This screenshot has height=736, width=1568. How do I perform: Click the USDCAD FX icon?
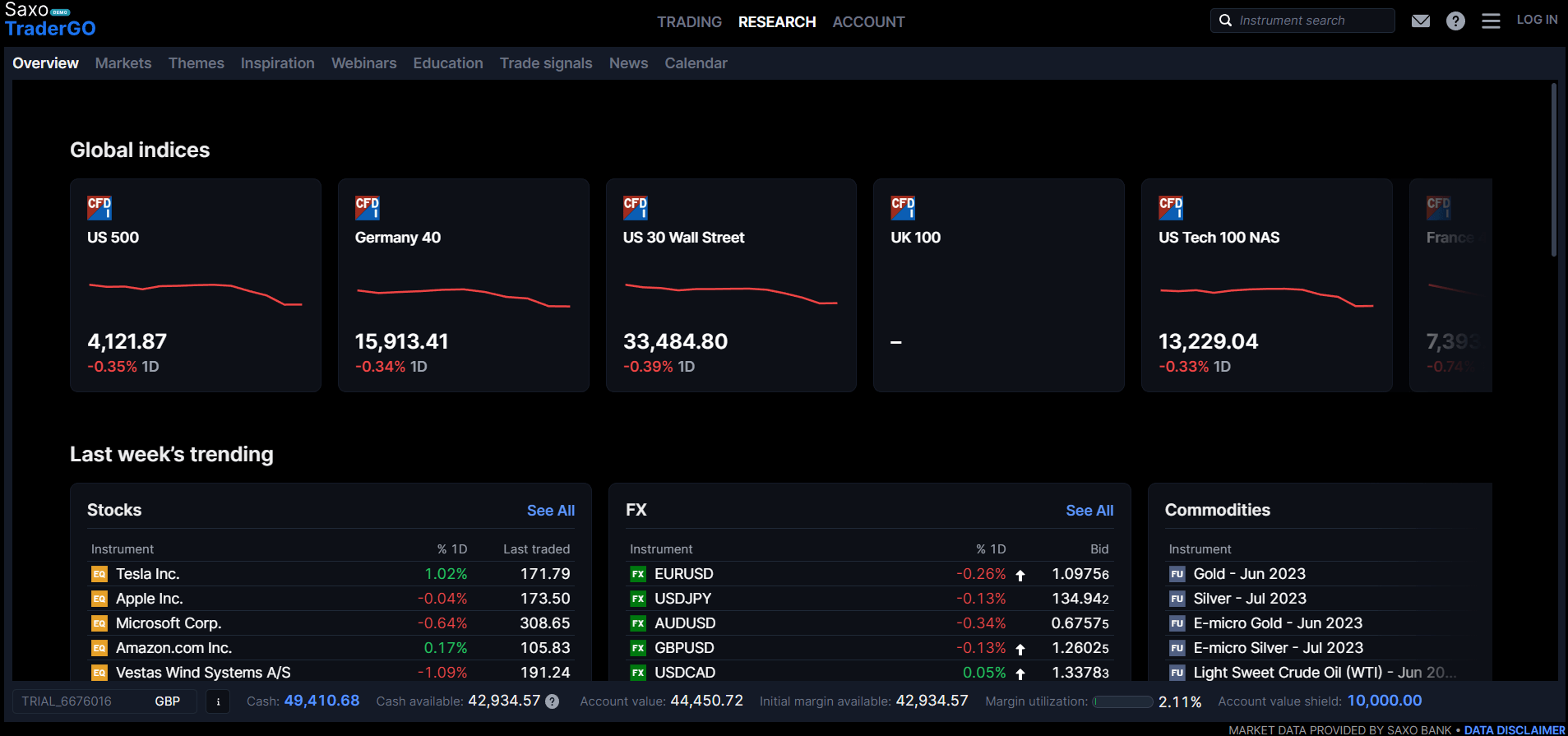[x=638, y=673]
